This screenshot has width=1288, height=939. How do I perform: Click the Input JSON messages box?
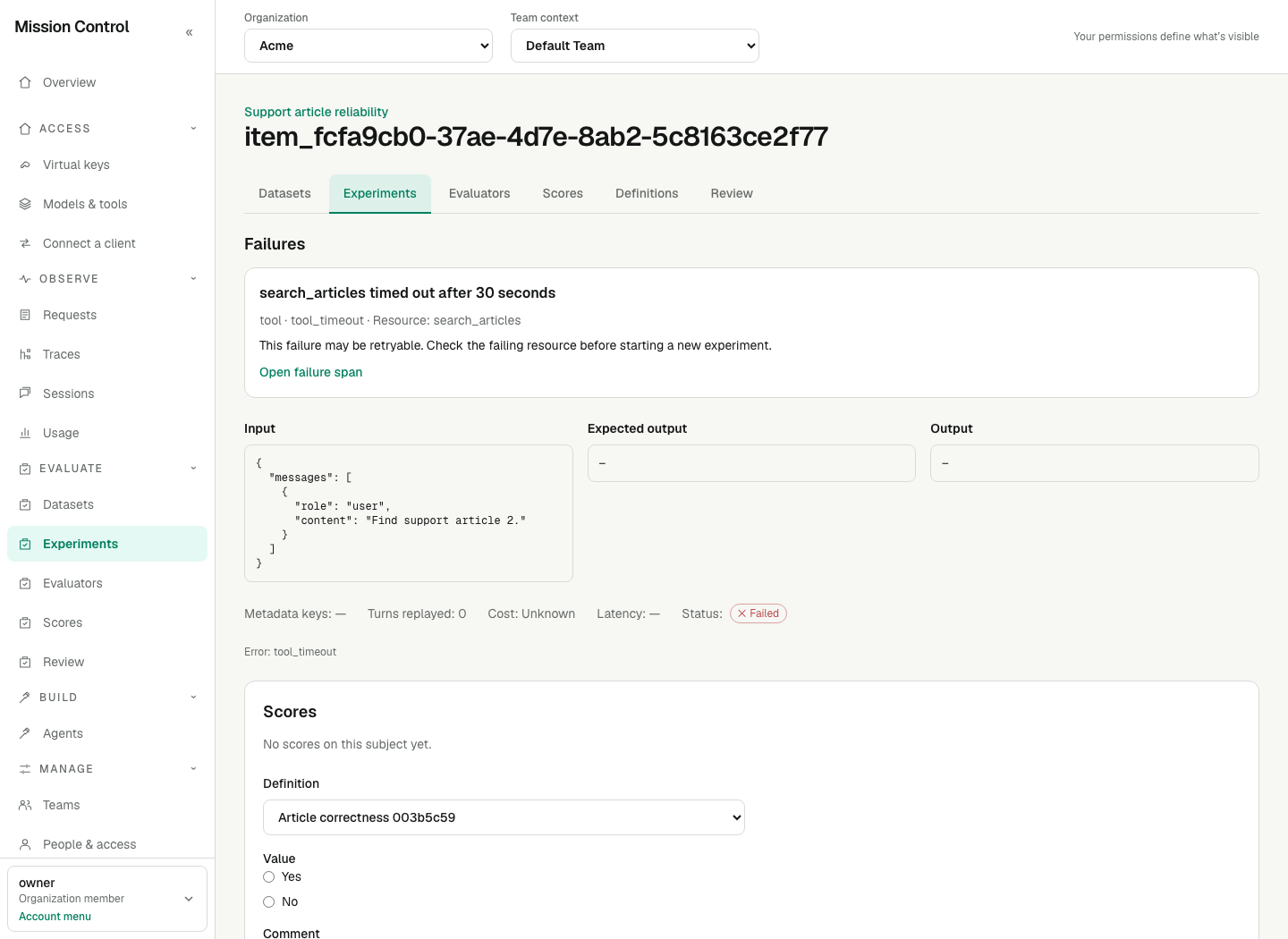(409, 513)
